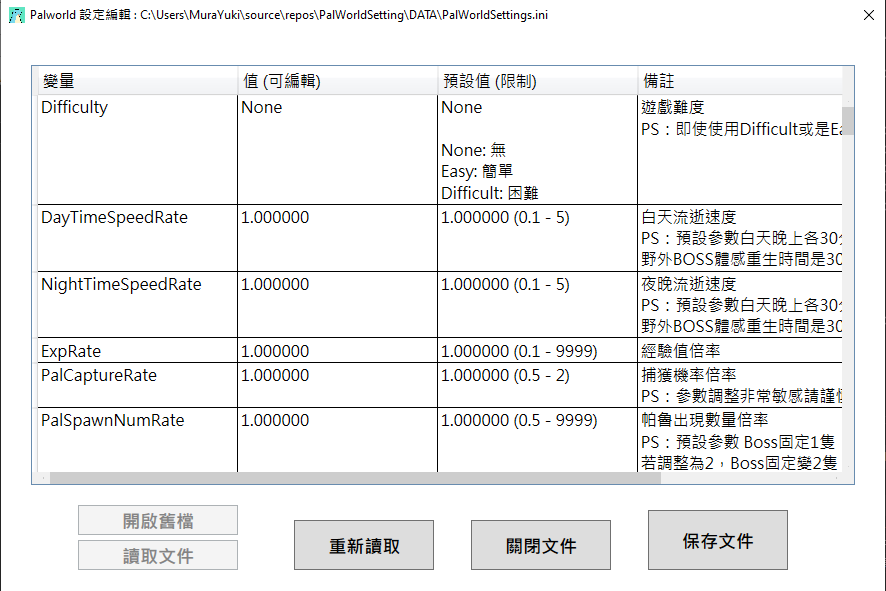Click the PalSpawnNumRate default 1.000000 (0.5 - 9999)

537,440
